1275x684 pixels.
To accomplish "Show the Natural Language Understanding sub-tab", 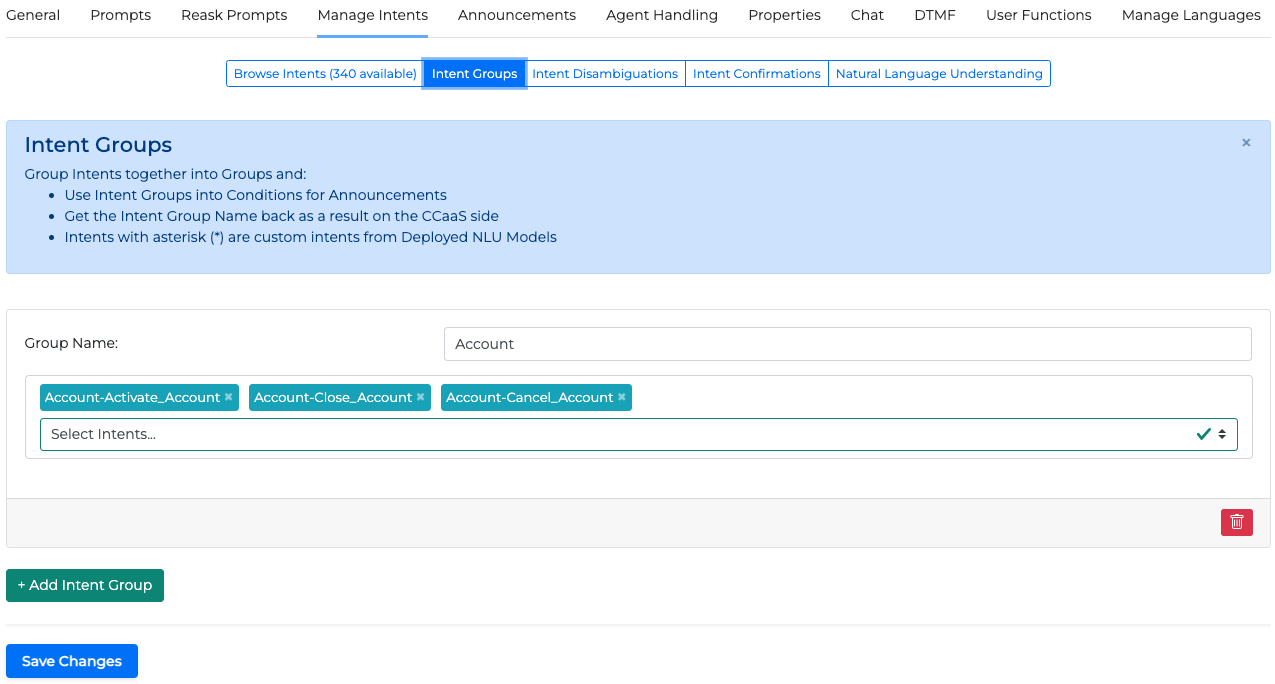I will pos(939,74).
